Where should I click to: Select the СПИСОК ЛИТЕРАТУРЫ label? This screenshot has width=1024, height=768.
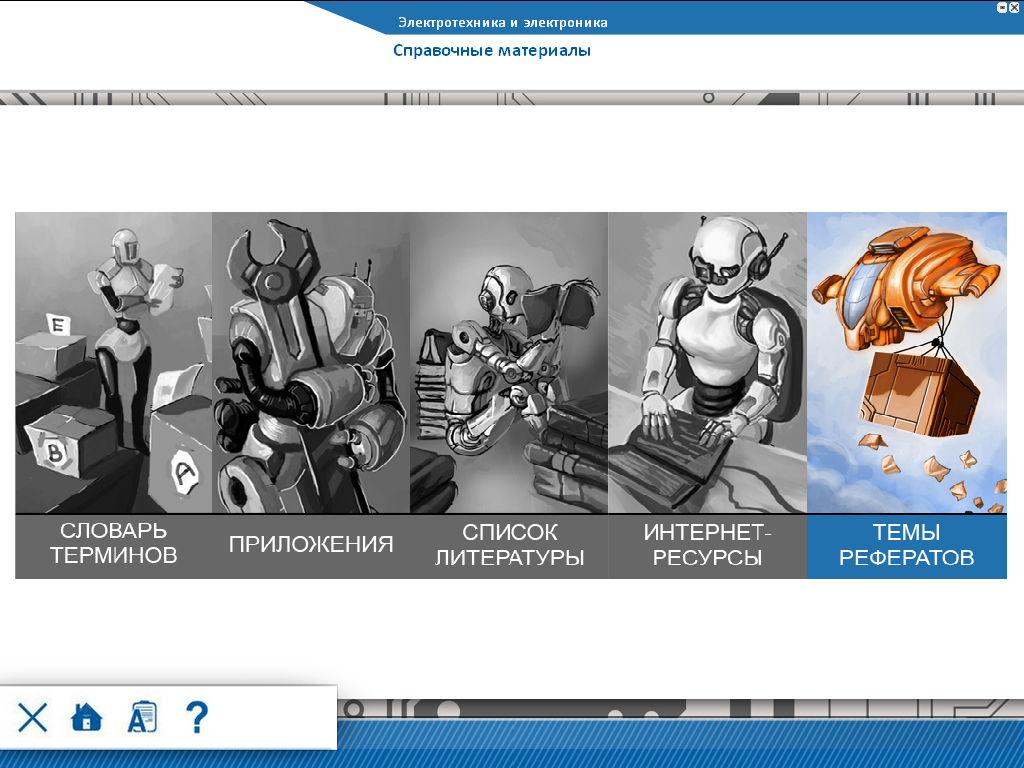[x=509, y=545]
